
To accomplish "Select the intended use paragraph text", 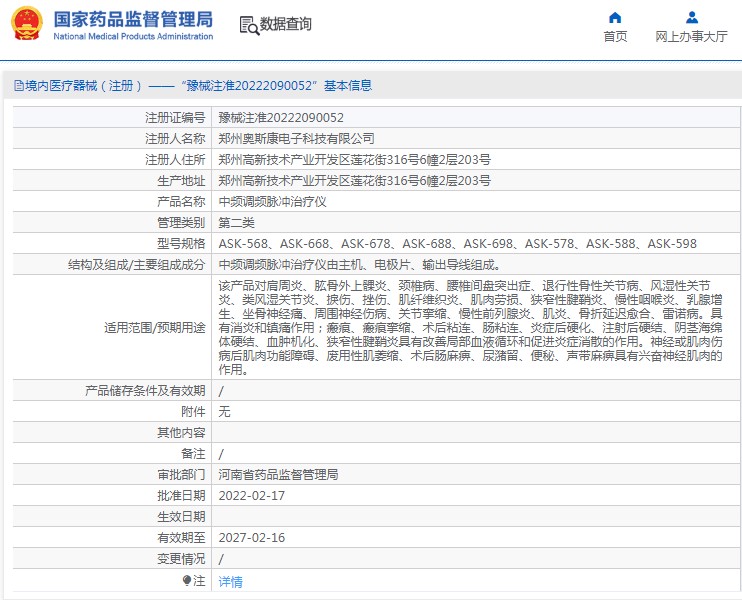I will (470, 327).
